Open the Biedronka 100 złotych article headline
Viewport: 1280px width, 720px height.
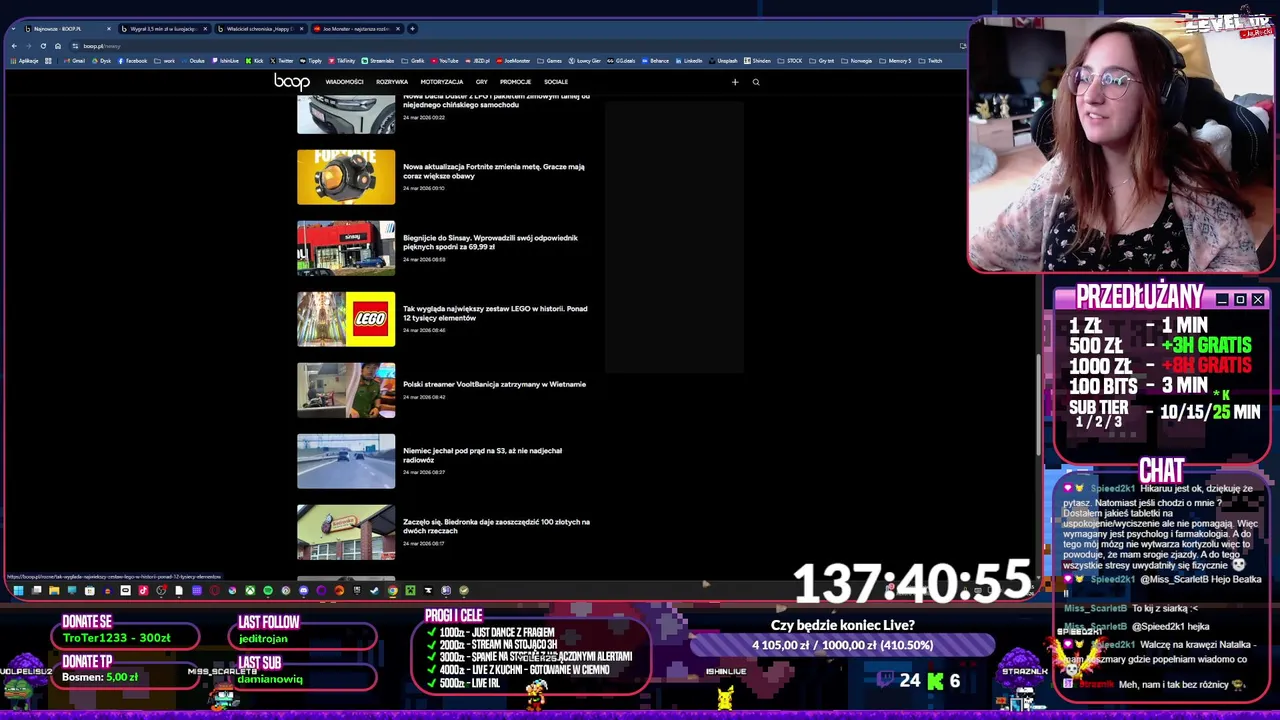[497, 526]
